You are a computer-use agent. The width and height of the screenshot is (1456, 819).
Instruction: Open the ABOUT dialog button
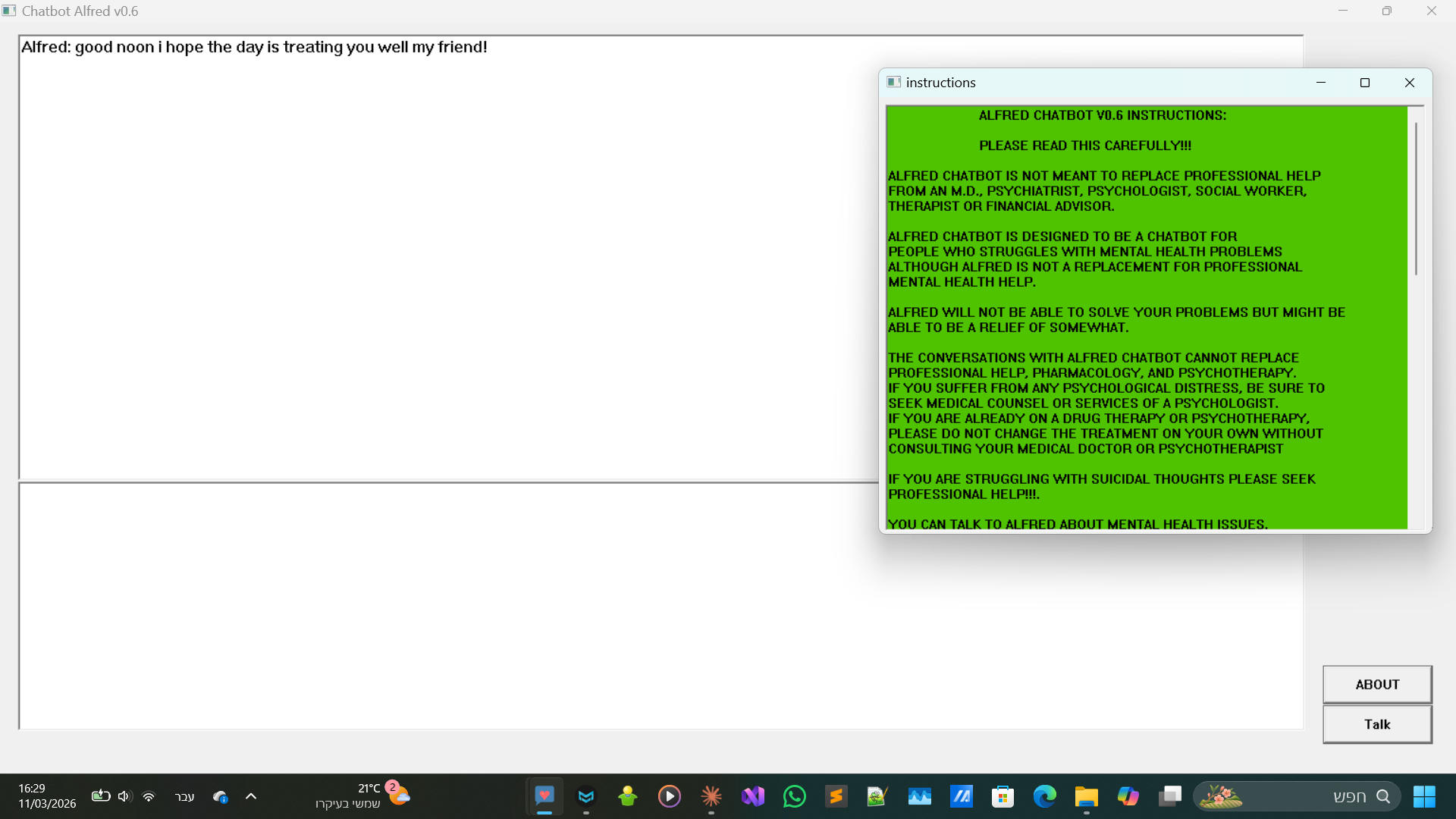(x=1376, y=684)
